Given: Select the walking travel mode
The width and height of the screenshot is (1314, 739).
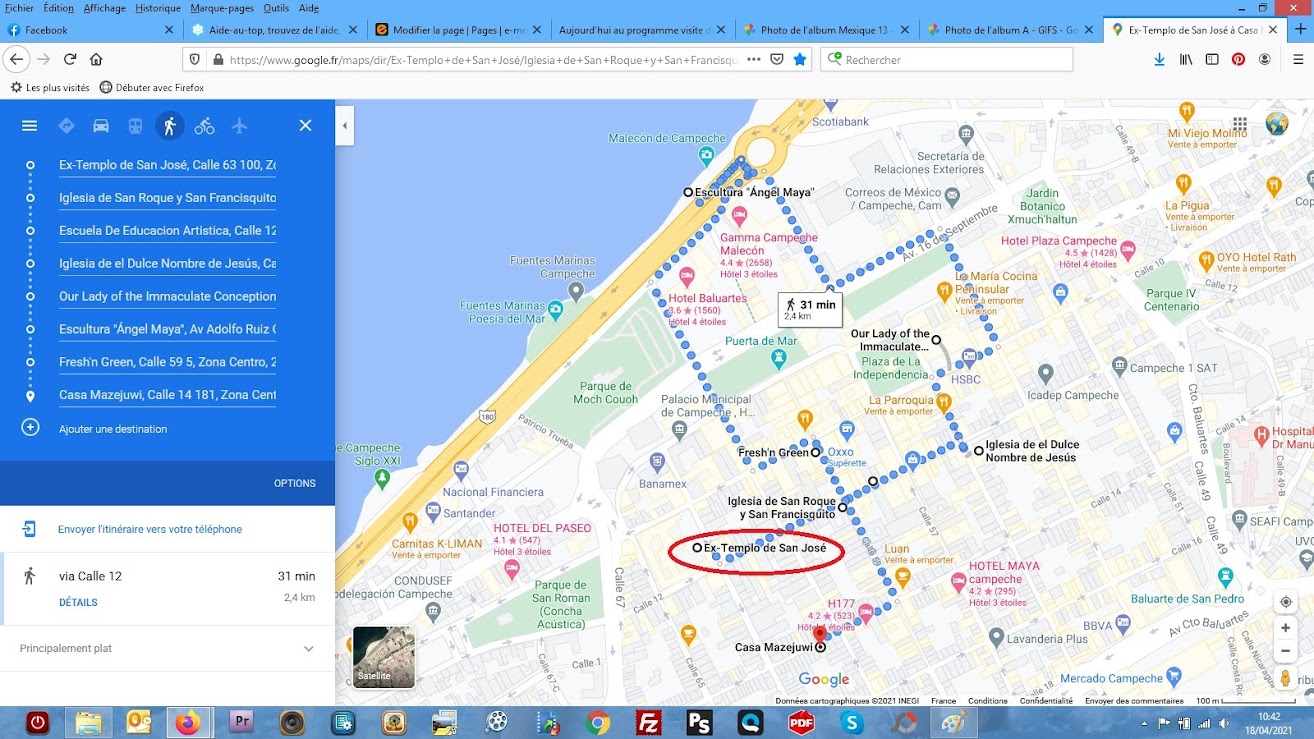Looking at the screenshot, I should tap(169, 126).
